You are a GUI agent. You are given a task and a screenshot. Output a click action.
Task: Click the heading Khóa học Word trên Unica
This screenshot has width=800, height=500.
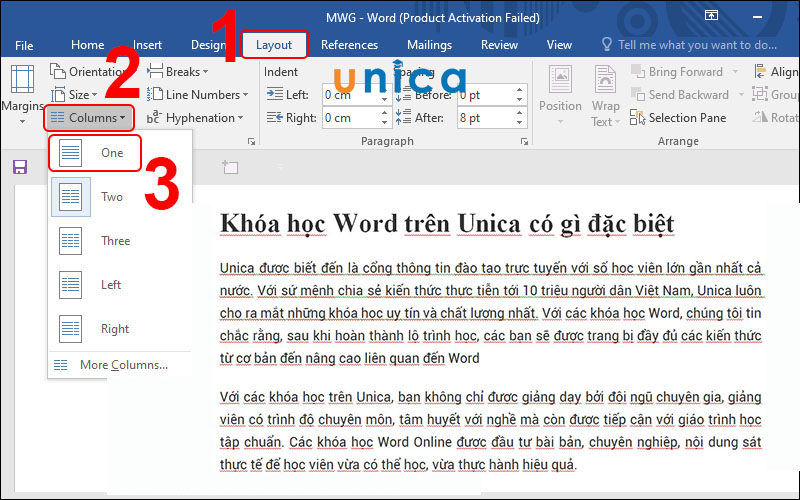click(447, 224)
